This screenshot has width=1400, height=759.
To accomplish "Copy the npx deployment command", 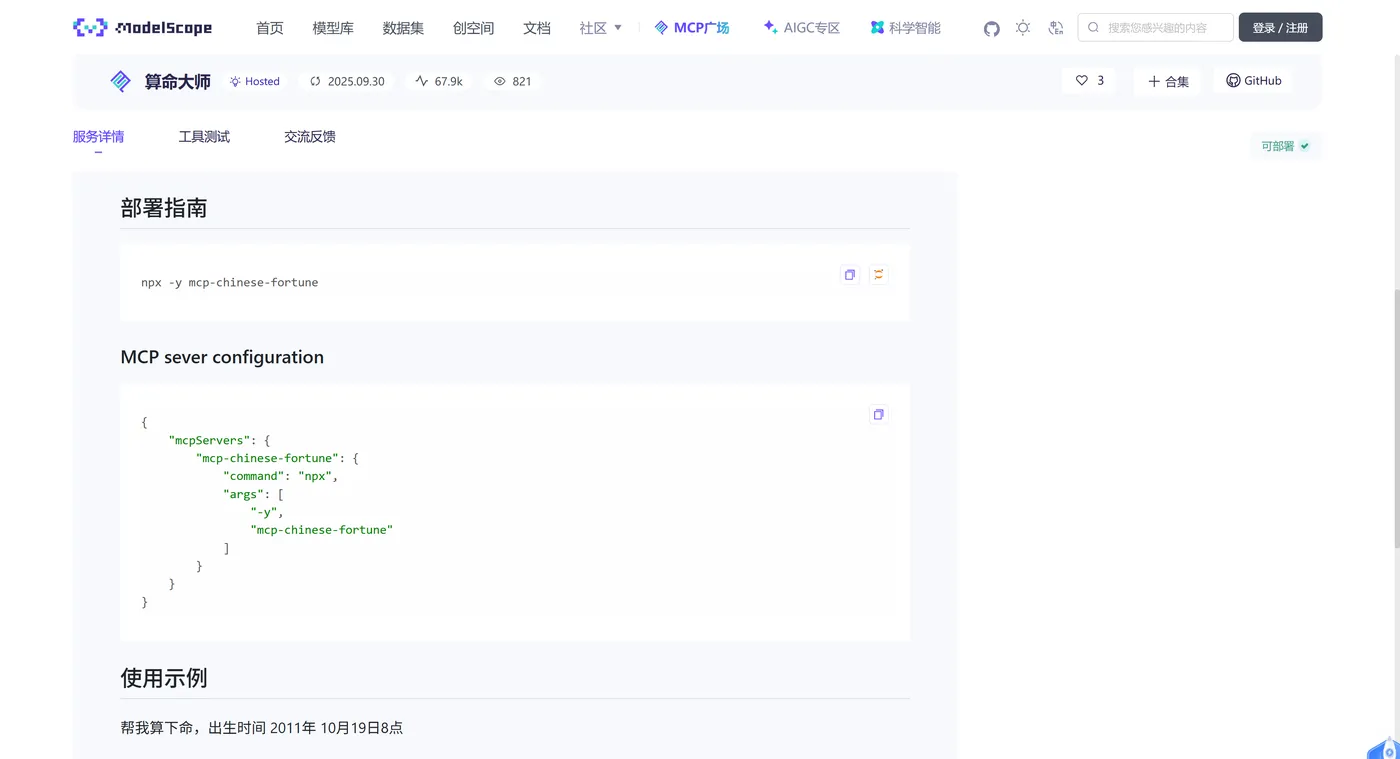I will pyautogui.click(x=849, y=274).
